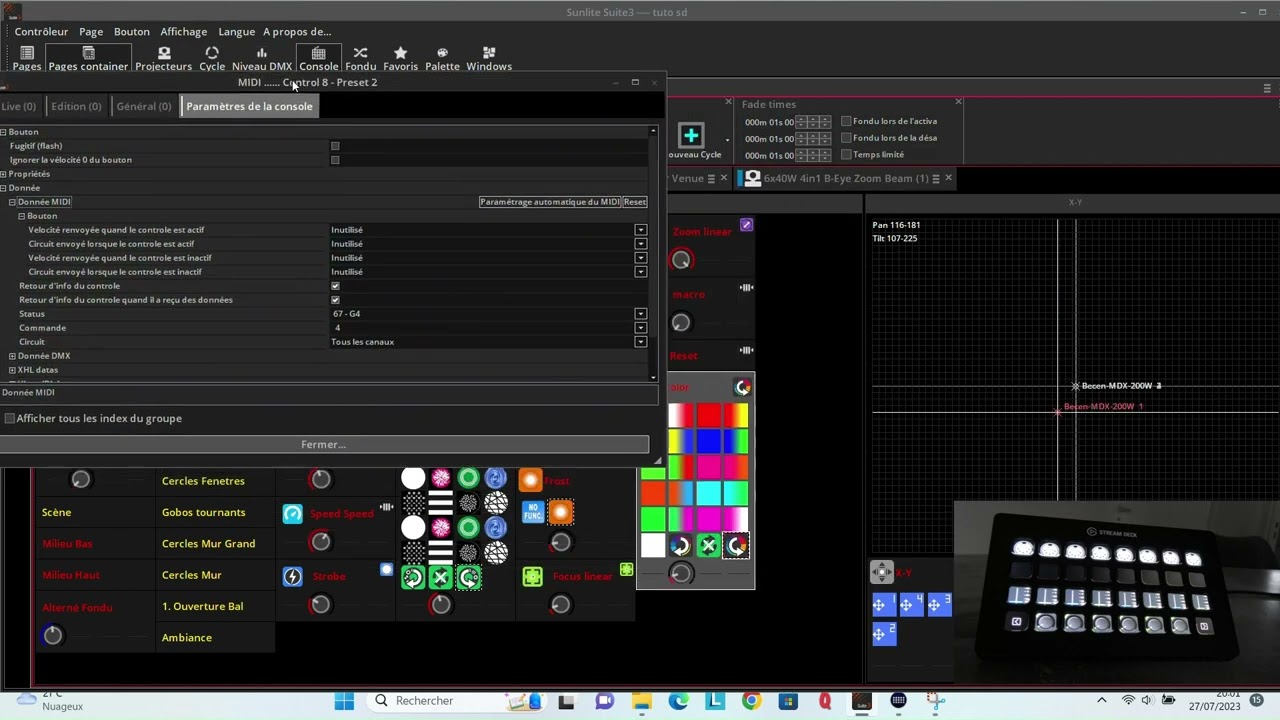The height and width of the screenshot is (720, 1280).
Task: Open the Palette toolbar icon
Action: pos(442,58)
